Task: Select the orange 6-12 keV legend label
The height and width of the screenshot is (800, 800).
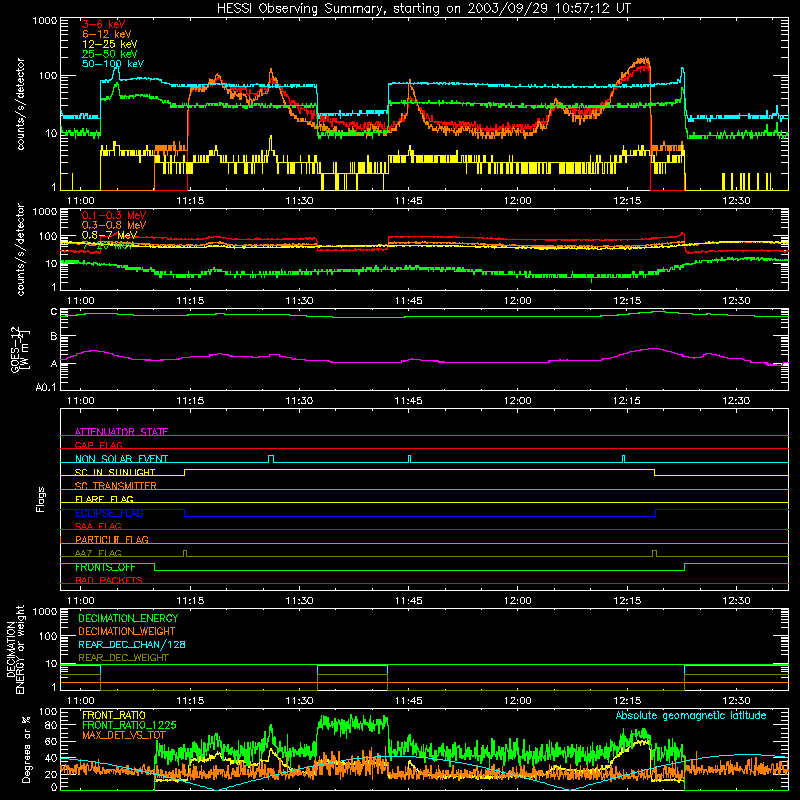Action: tap(107, 34)
